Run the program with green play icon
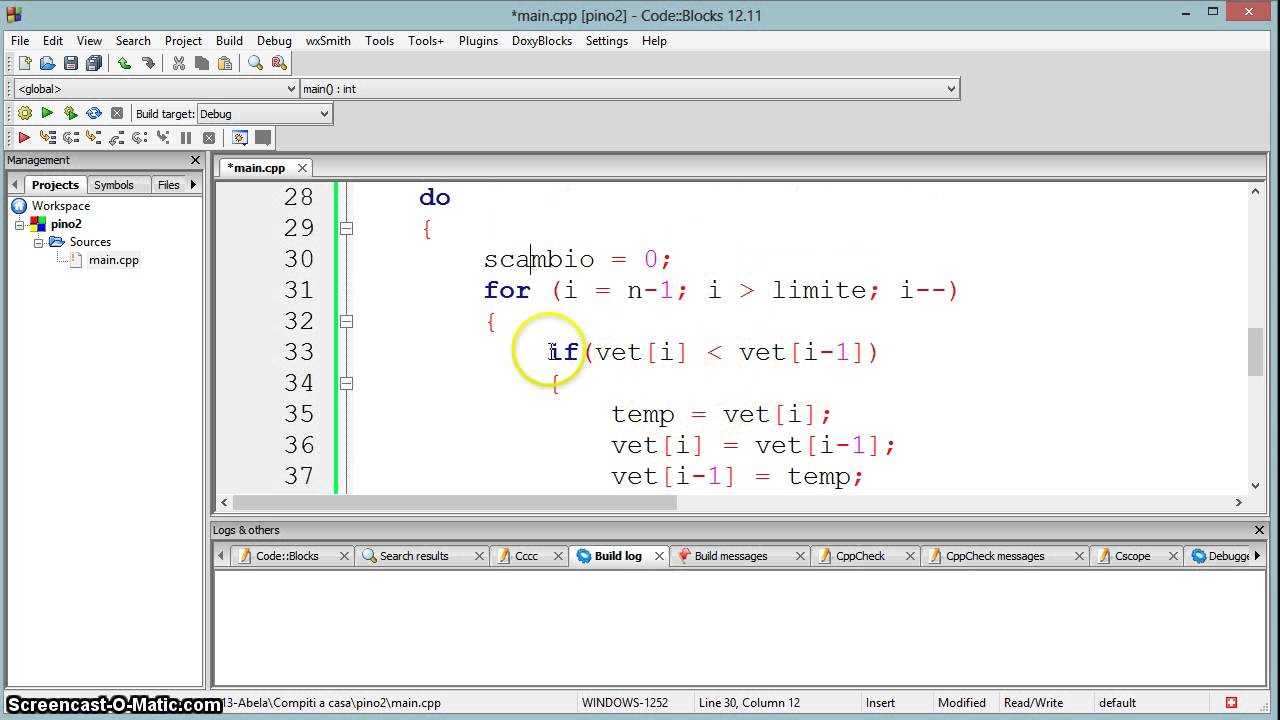The image size is (1280, 720). (47, 114)
